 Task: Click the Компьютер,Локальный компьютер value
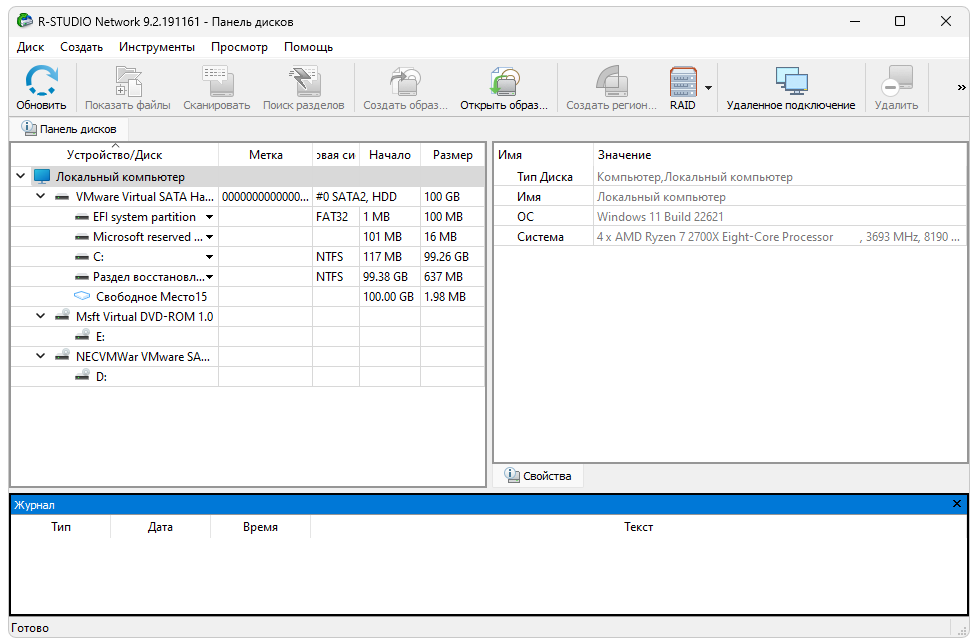pos(695,177)
